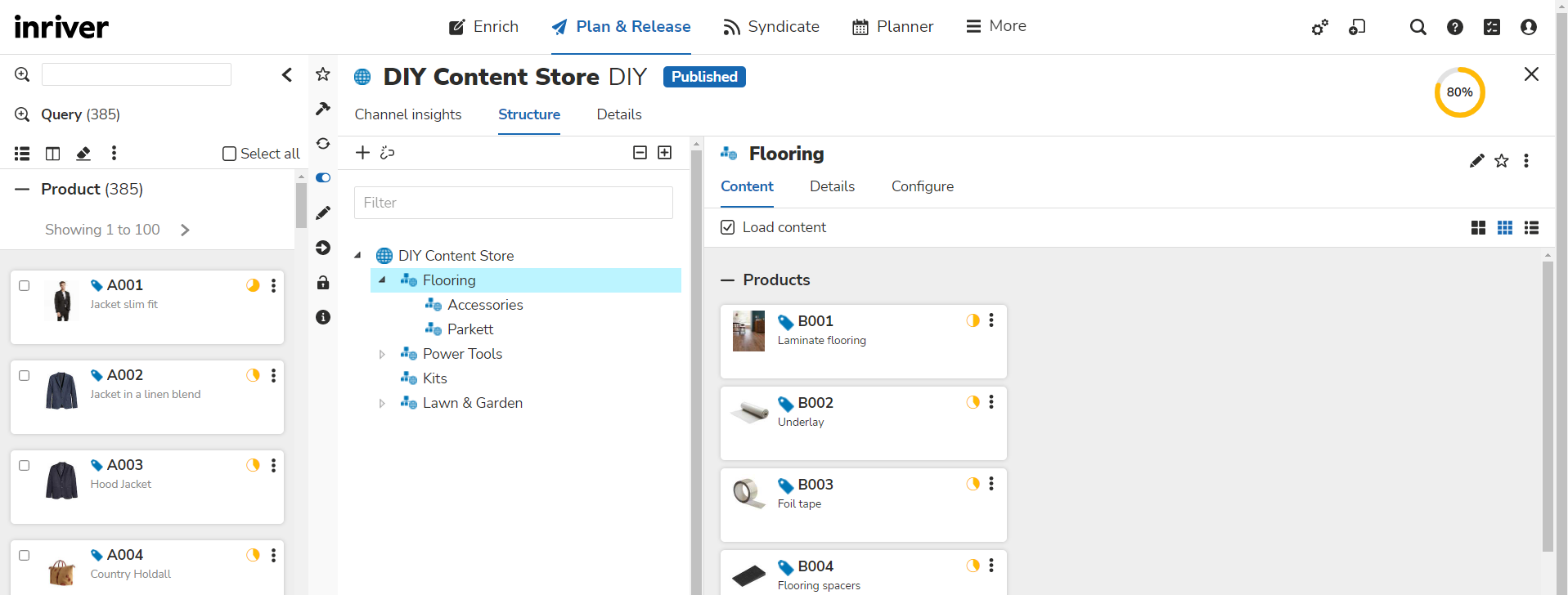Star the Flooring node as favorite
The width and height of the screenshot is (1568, 595).
click(1502, 161)
